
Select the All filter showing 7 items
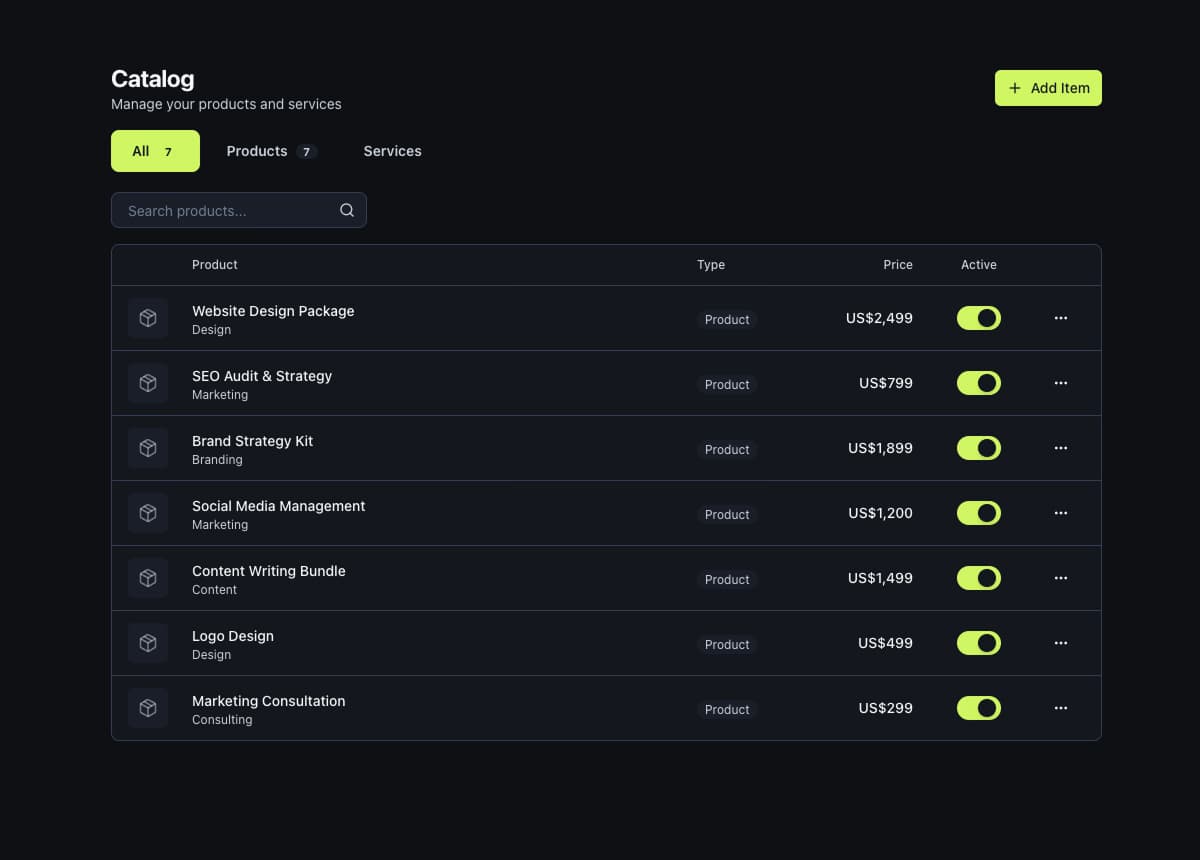[x=155, y=151]
